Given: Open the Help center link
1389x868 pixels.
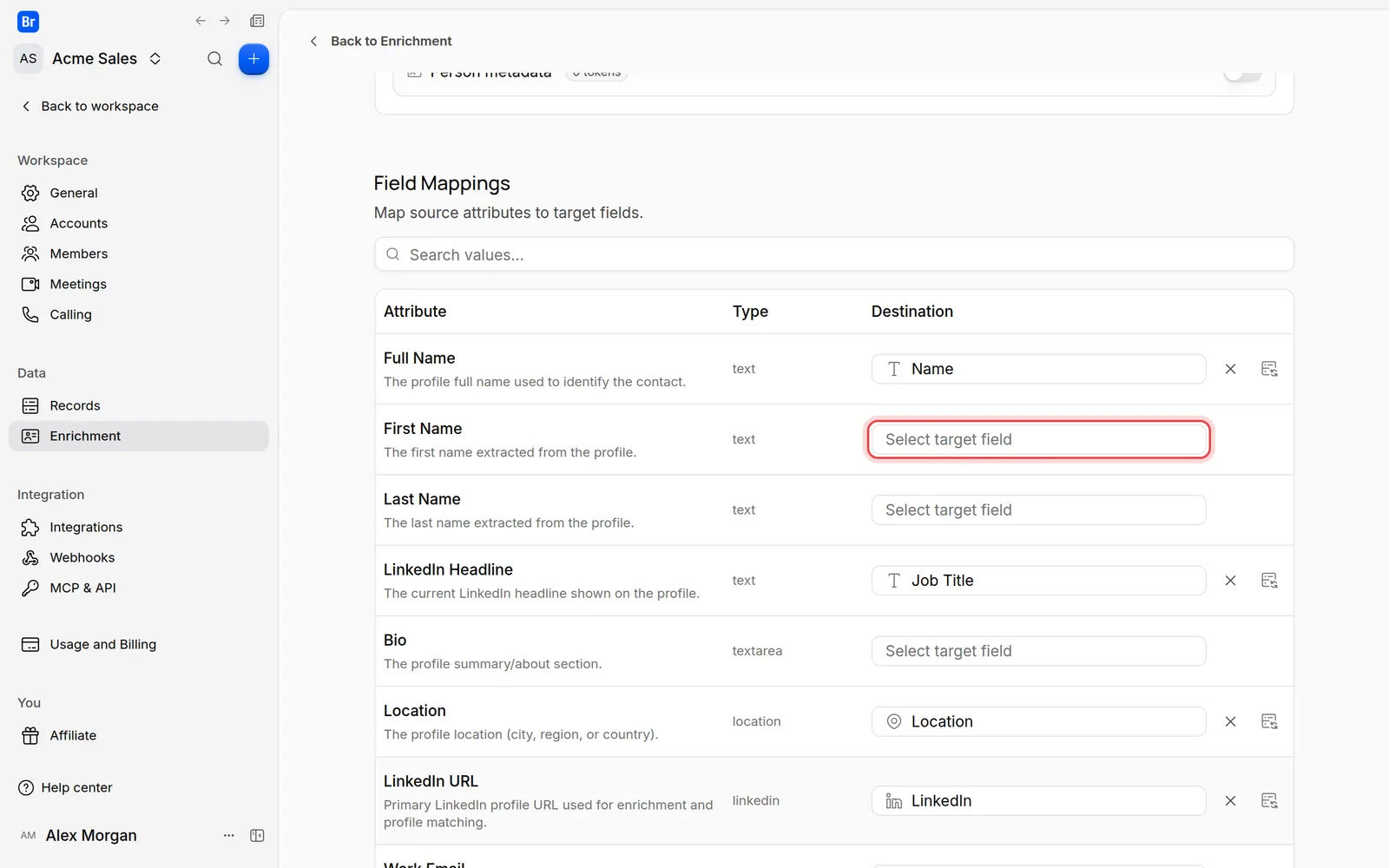Looking at the screenshot, I should coord(65,787).
